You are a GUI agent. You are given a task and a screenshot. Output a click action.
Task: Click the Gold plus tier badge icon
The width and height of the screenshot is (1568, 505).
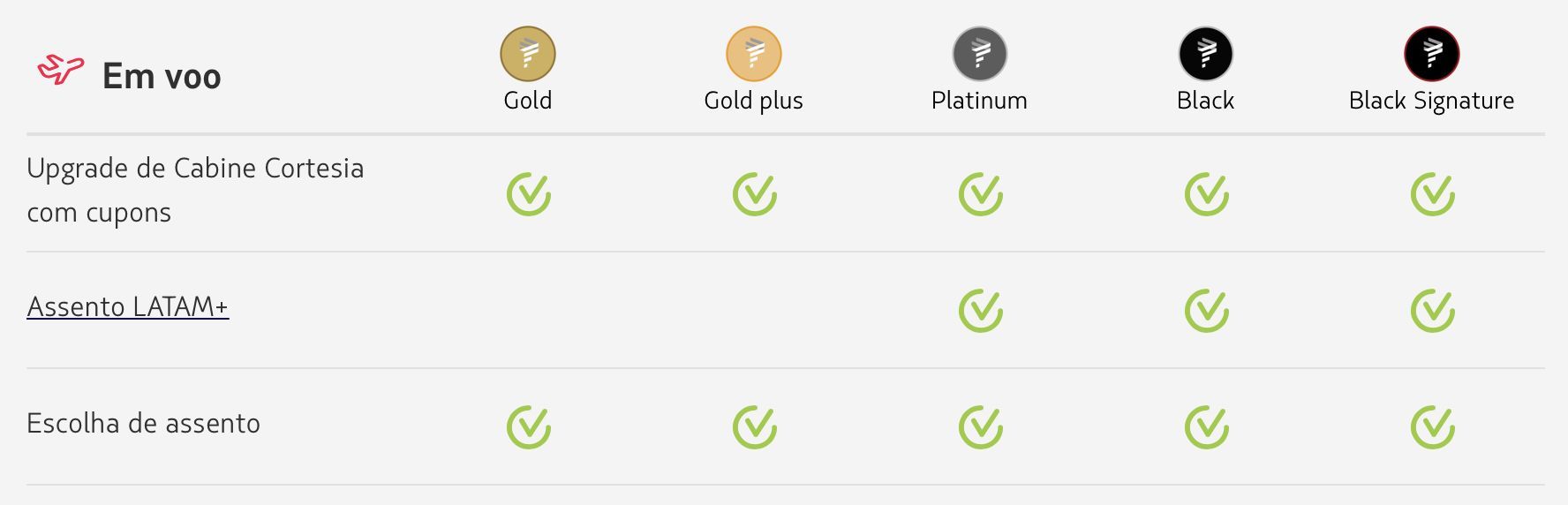(x=754, y=54)
